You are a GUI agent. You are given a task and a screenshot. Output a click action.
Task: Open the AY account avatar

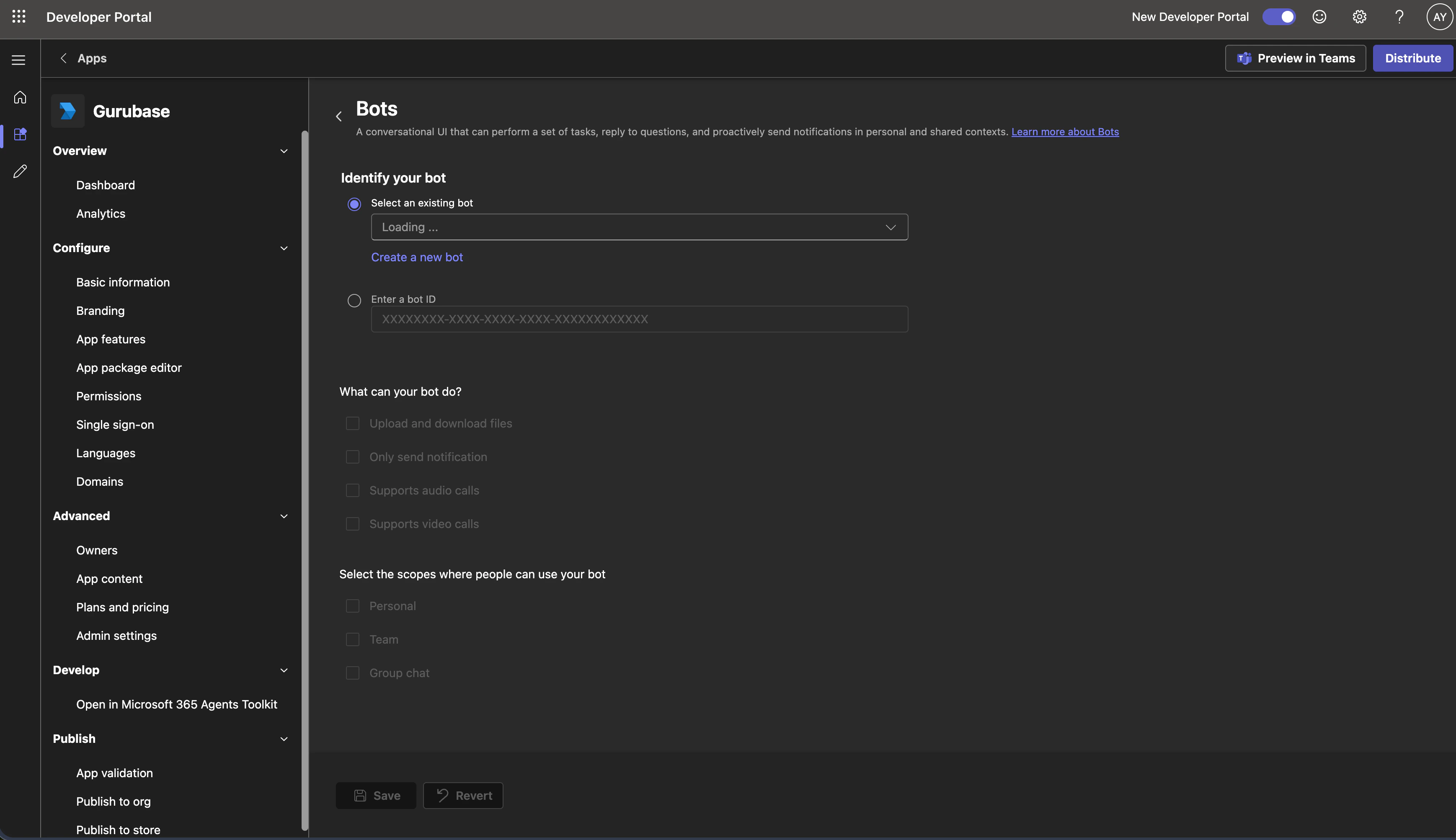[x=1439, y=17]
